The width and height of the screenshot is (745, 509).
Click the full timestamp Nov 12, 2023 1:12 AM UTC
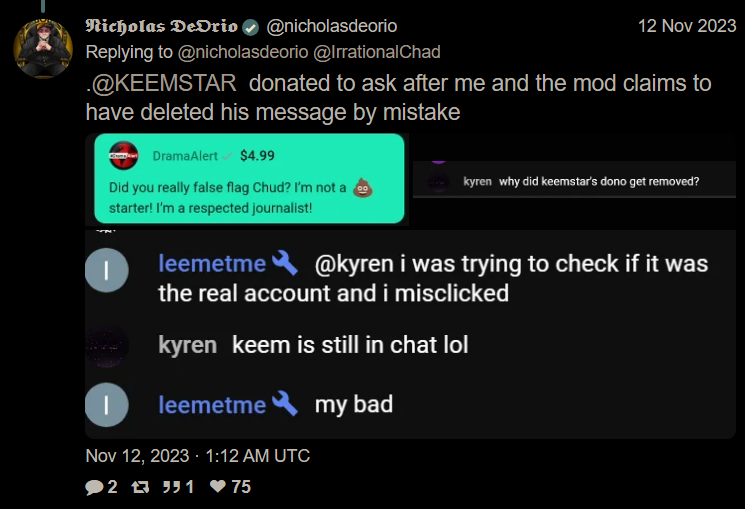tap(198, 456)
